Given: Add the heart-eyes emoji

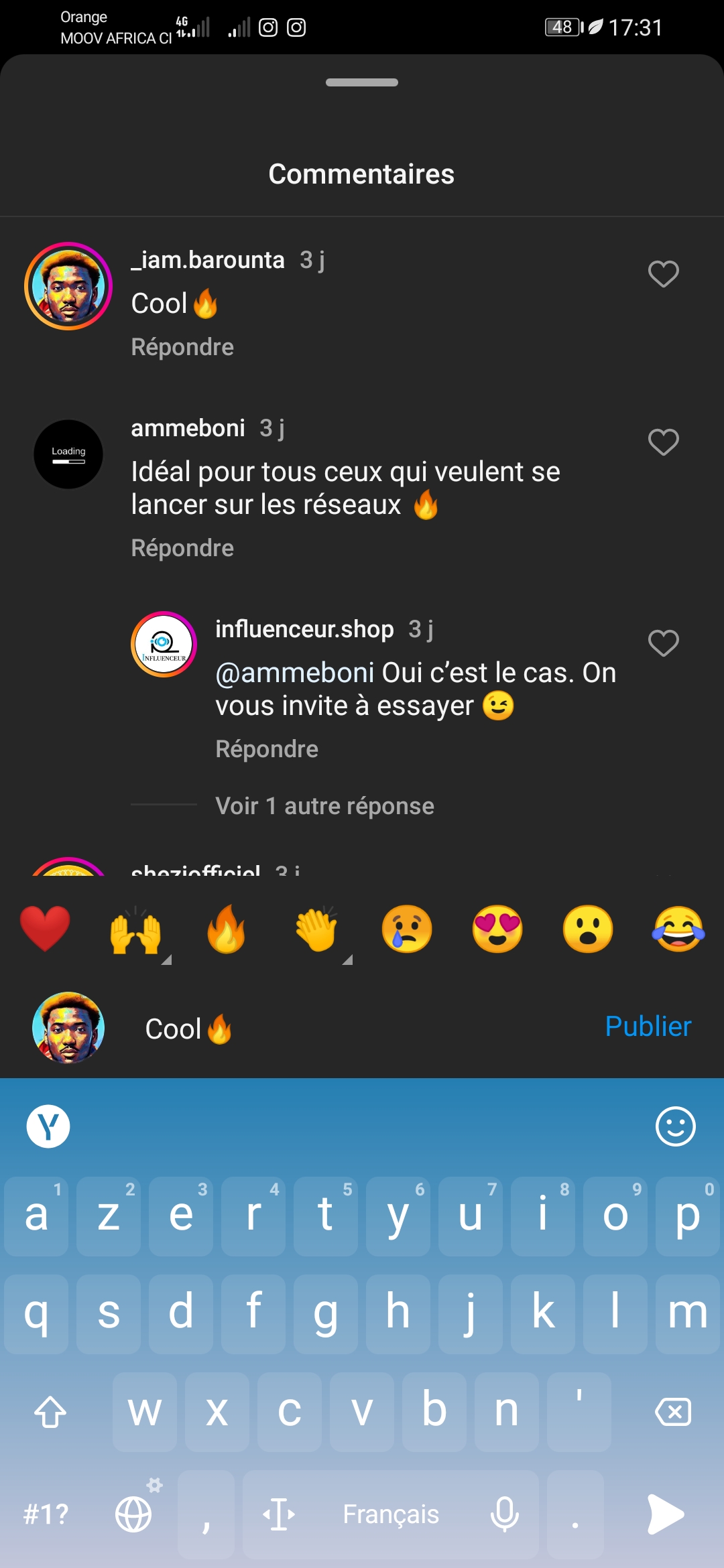Looking at the screenshot, I should [497, 929].
